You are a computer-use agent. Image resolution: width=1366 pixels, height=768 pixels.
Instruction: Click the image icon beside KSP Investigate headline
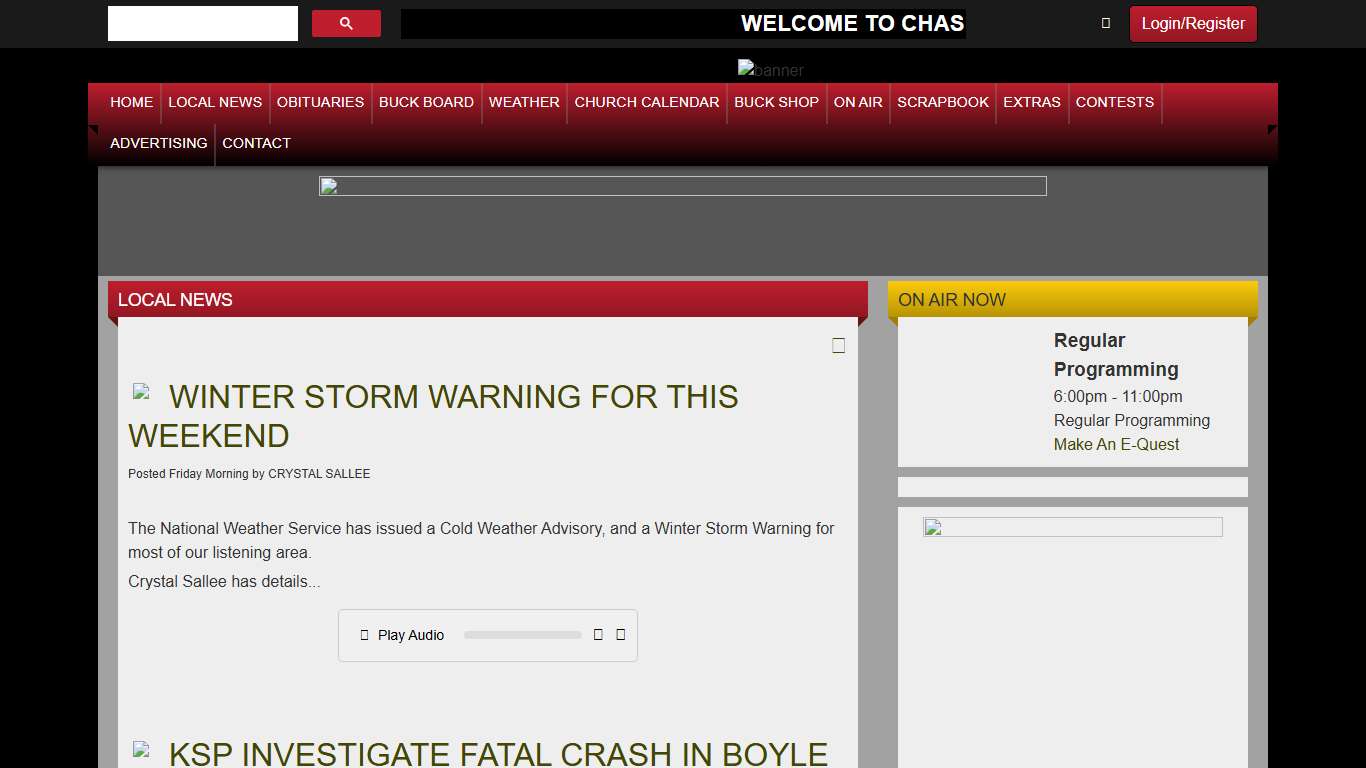pos(142,749)
